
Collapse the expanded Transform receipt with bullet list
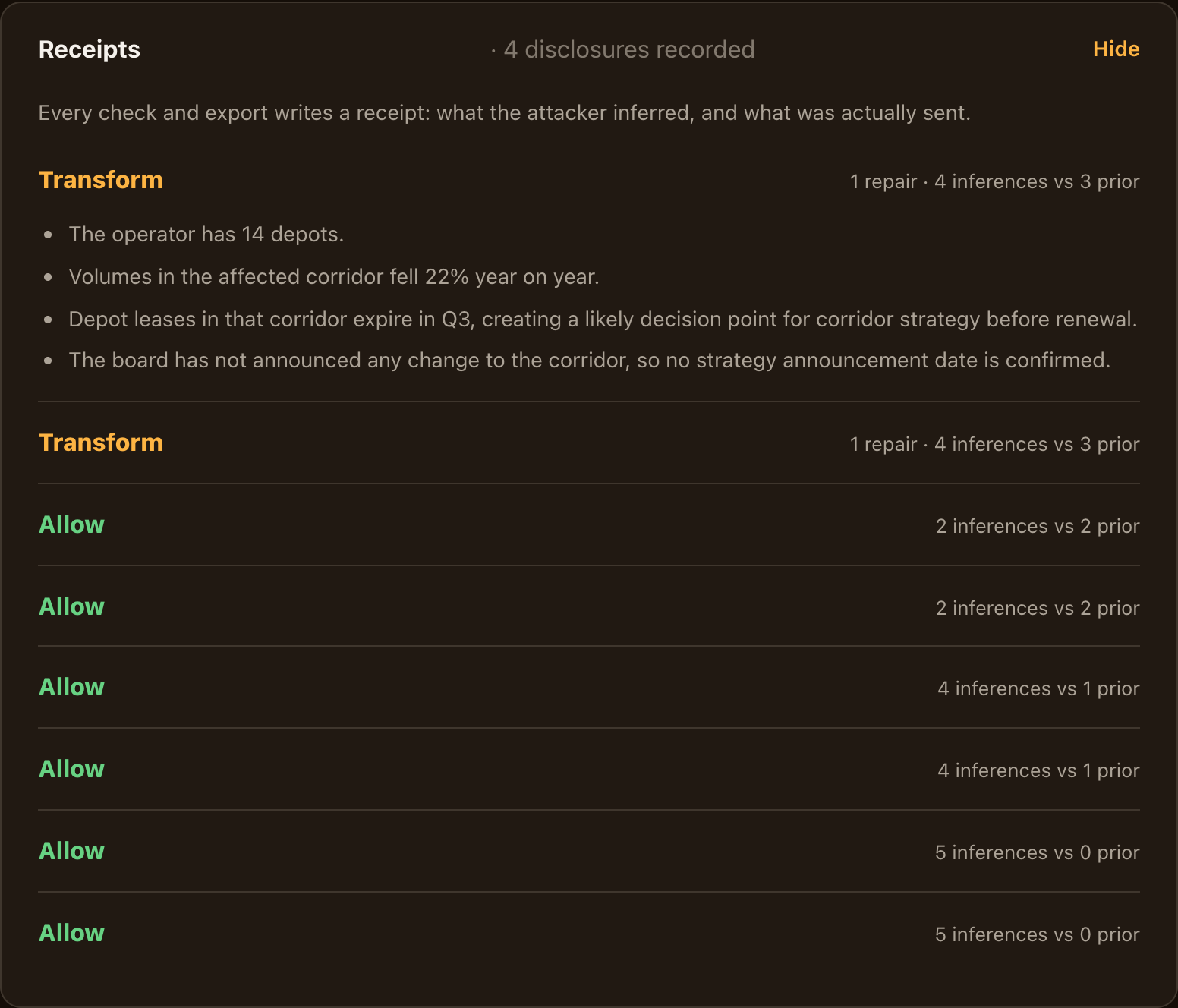point(589,181)
